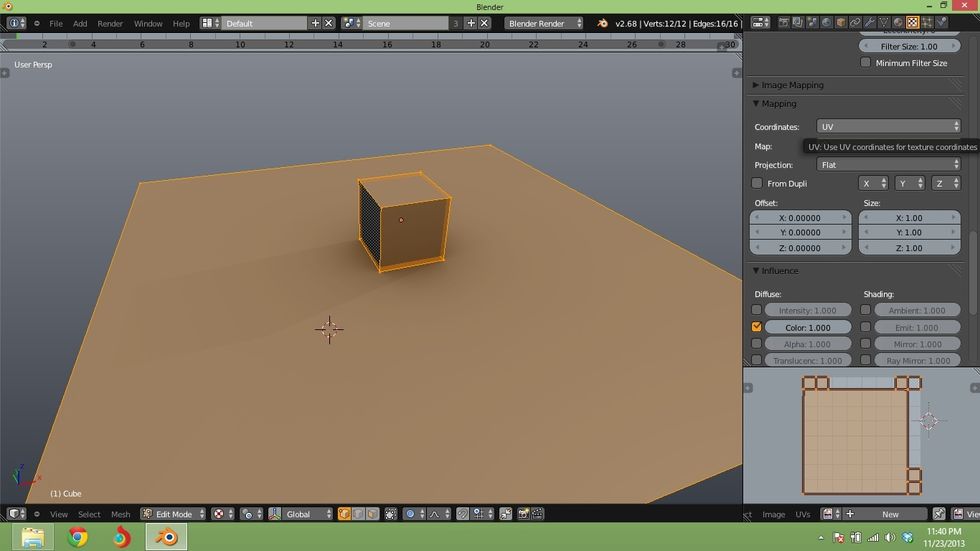The image size is (980, 551).
Task: Open the Coordinates UV dropdown
Action: [888, 127]
